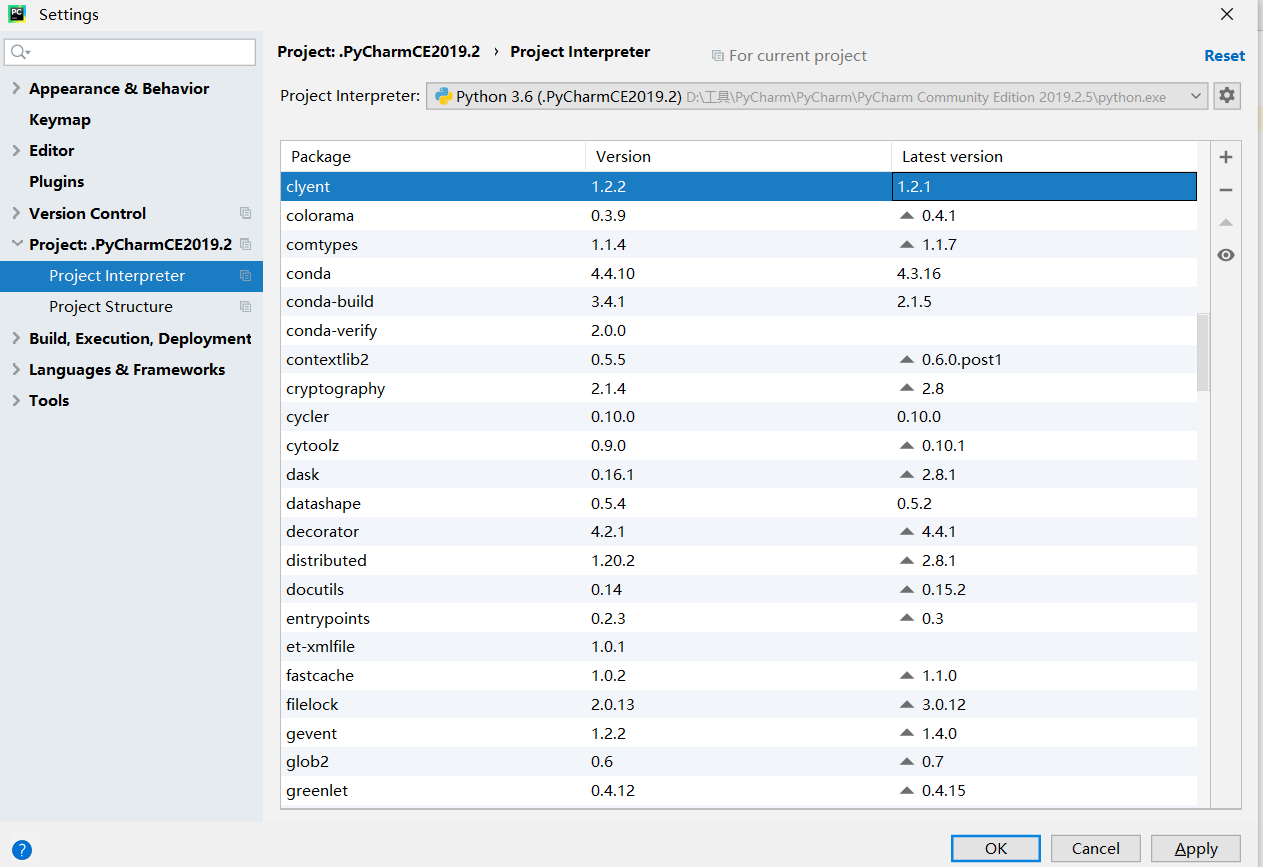The height and width of the screenshot is (867, 1263).
Task: Click upgrade arrow for dask 2.8.1
Action: [907, 474]
